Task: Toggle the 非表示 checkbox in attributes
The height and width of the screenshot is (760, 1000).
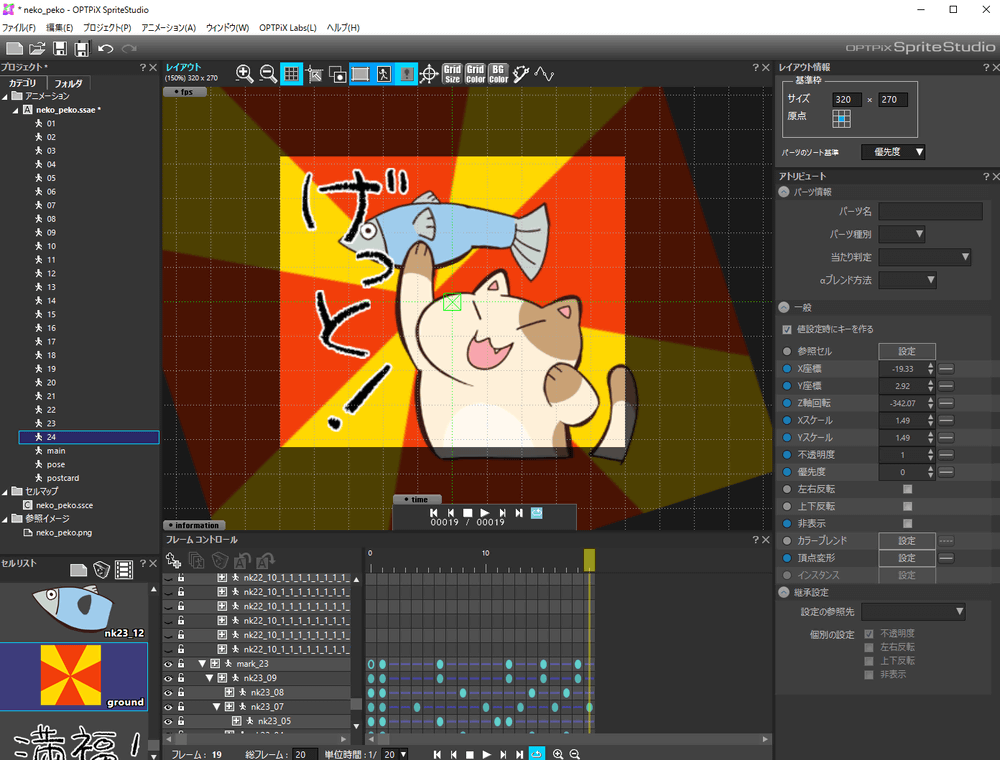Action: coord(908,523)
